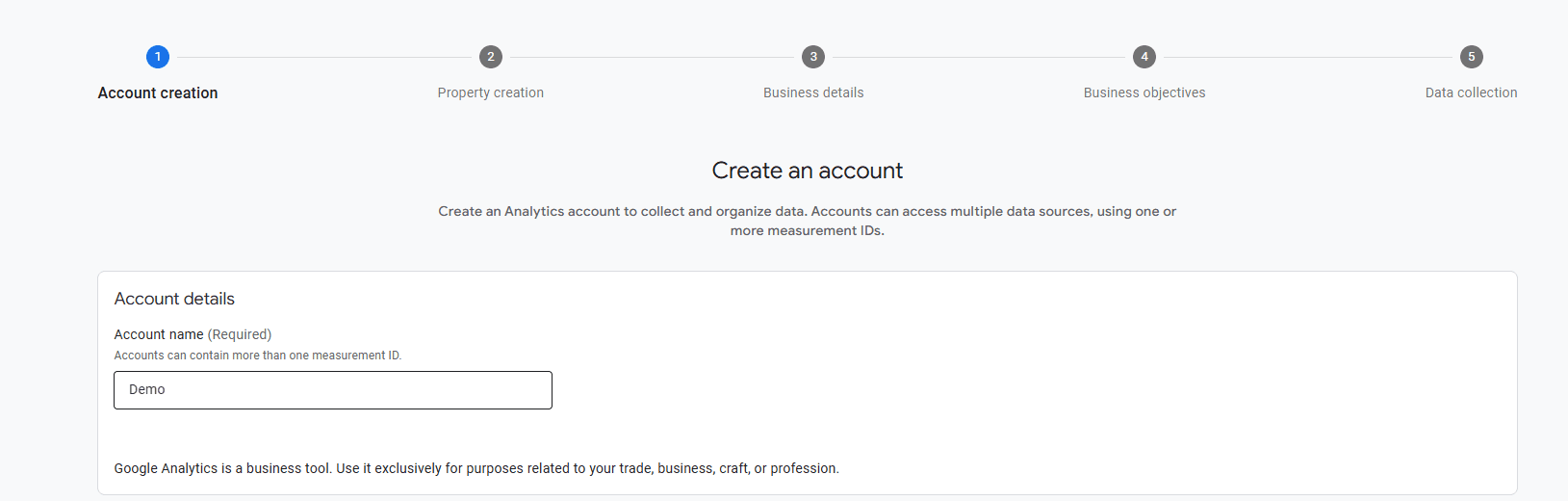Open the Business details step label
1568x501 pixels.
coord(813,93)
